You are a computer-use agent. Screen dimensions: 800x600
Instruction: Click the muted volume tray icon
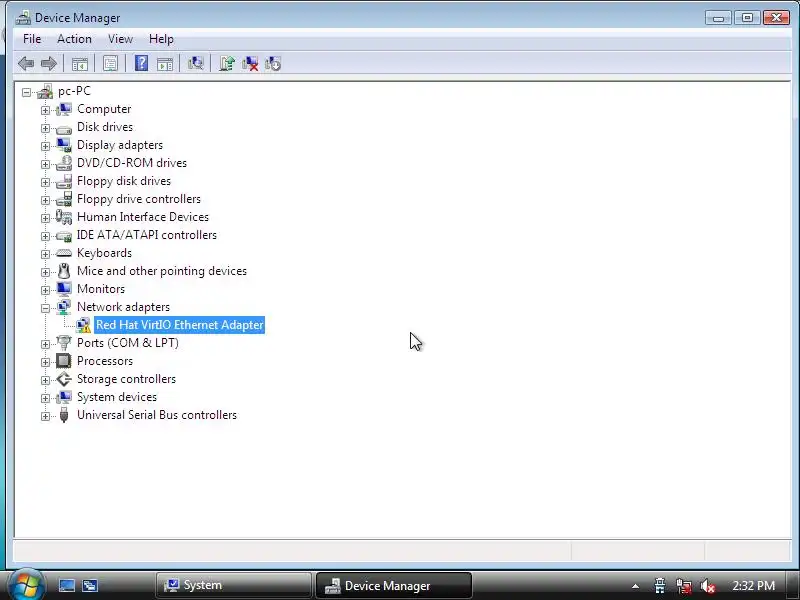pyautogui.click(x=707, y=586)
